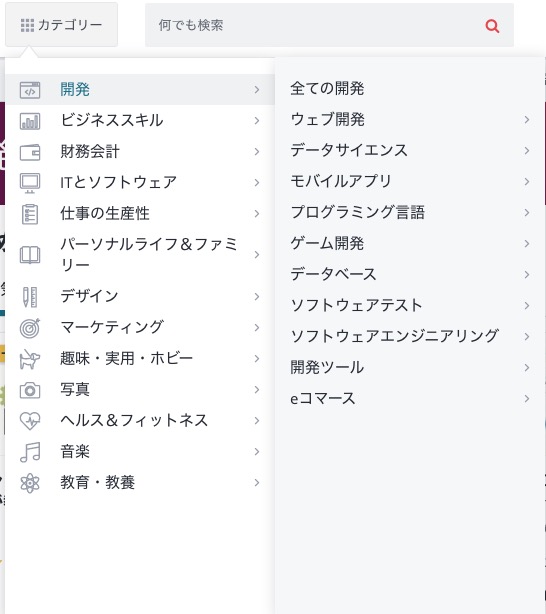Click the monitor icon for ITとソフトウェア
This screenshot has width=546, height=614.
click(30, 183)
